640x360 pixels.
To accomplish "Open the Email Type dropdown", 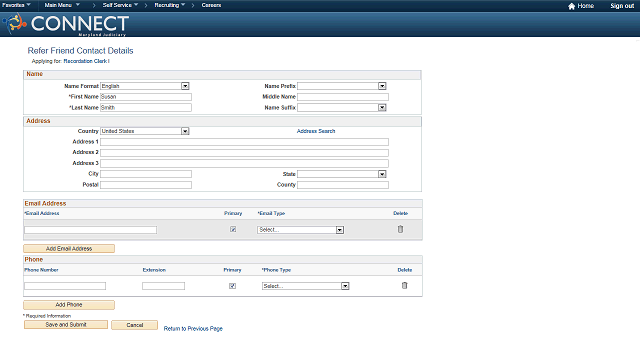I will point(300,230).
